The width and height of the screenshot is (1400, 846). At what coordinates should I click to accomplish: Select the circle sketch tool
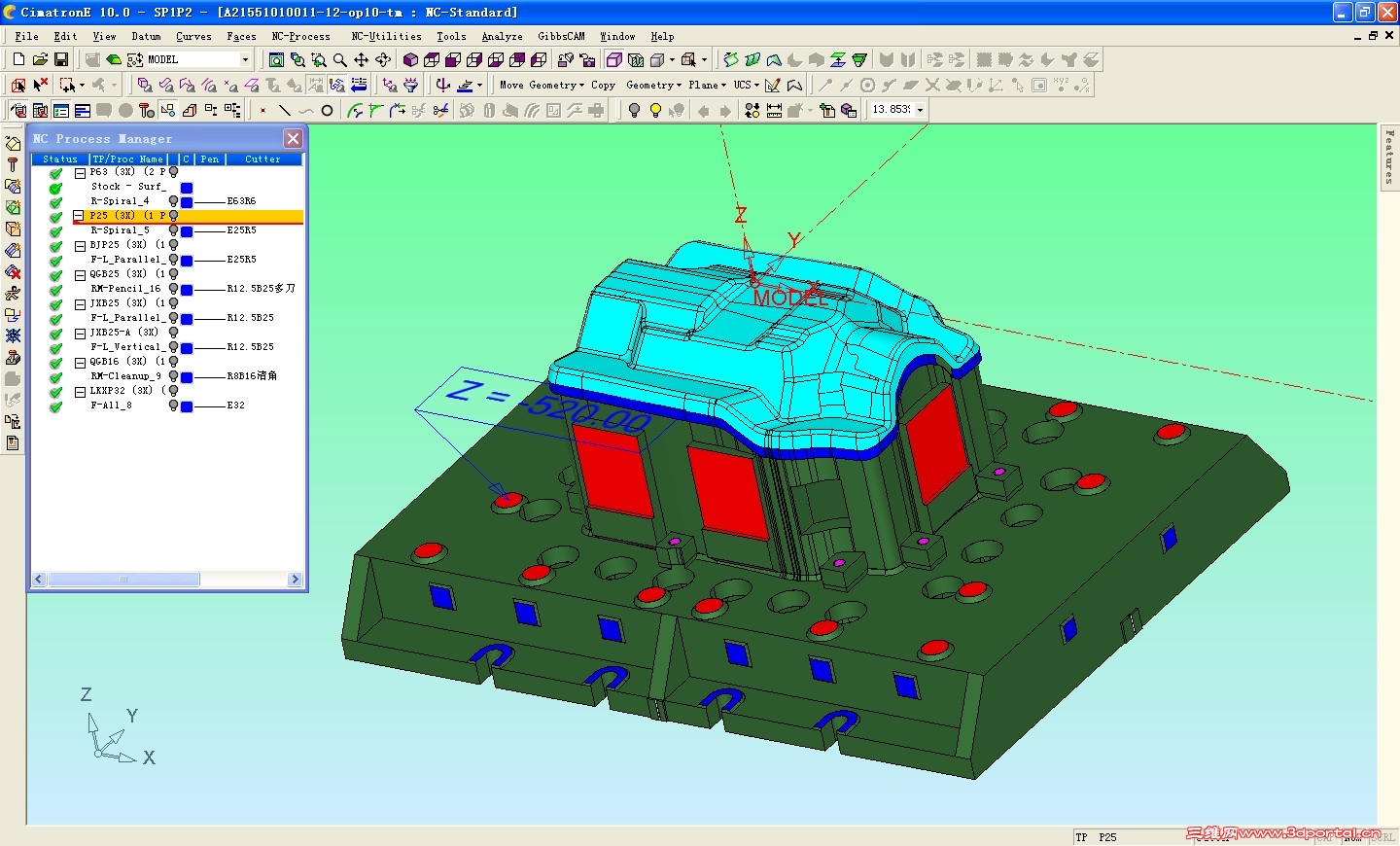tap(327, 110)
